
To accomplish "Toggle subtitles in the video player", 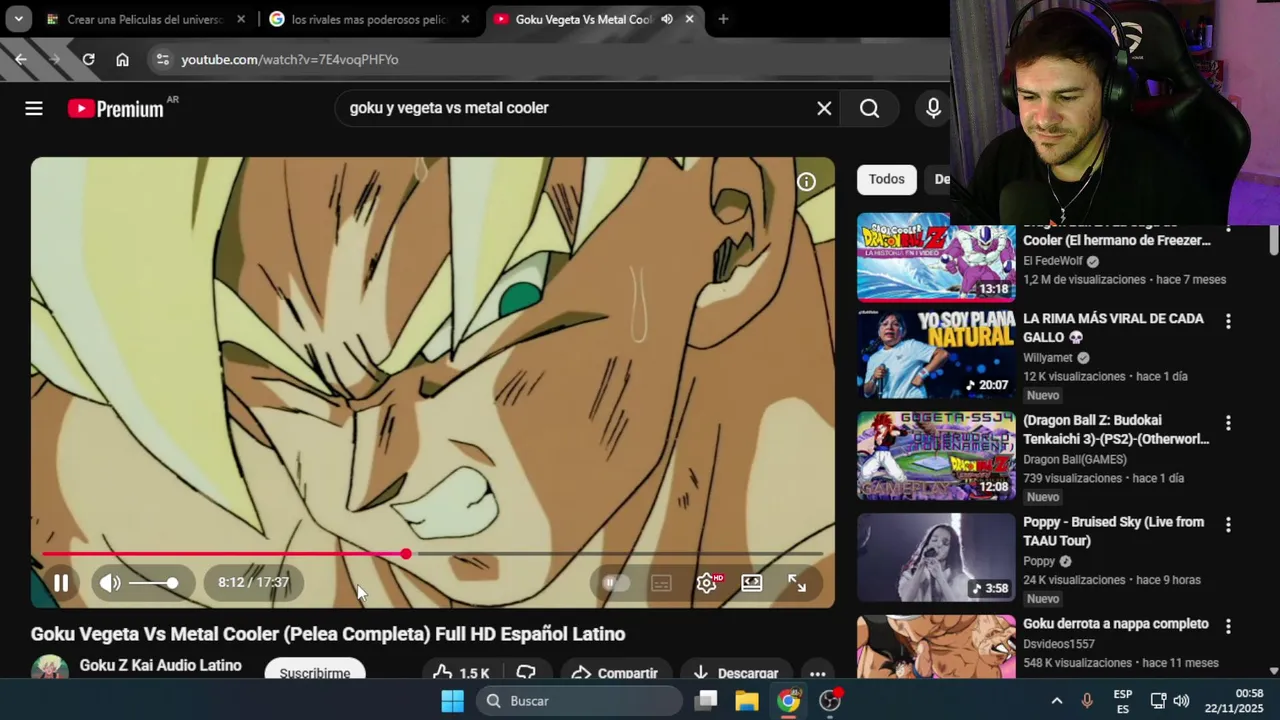I will (x=661, y=583).
